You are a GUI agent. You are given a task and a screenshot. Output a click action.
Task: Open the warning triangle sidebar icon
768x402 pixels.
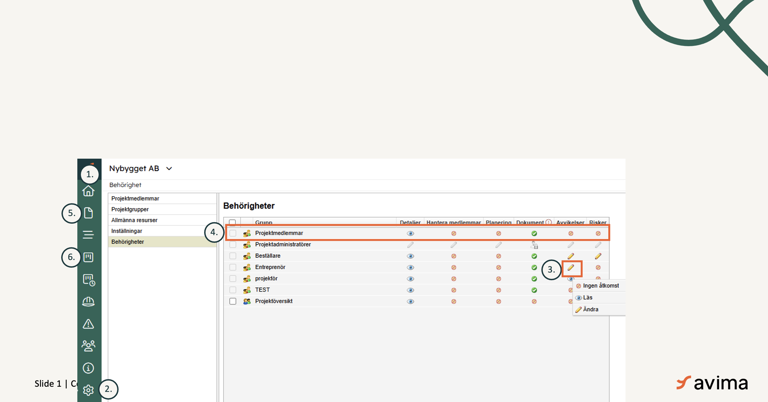point(88,324)
